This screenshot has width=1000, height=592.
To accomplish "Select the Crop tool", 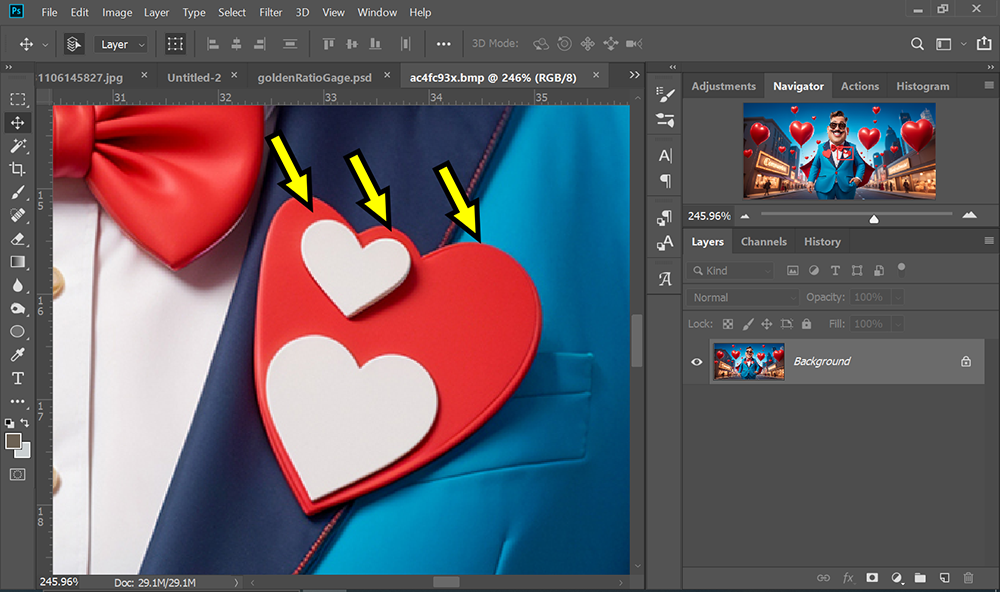I will point(17,170).
